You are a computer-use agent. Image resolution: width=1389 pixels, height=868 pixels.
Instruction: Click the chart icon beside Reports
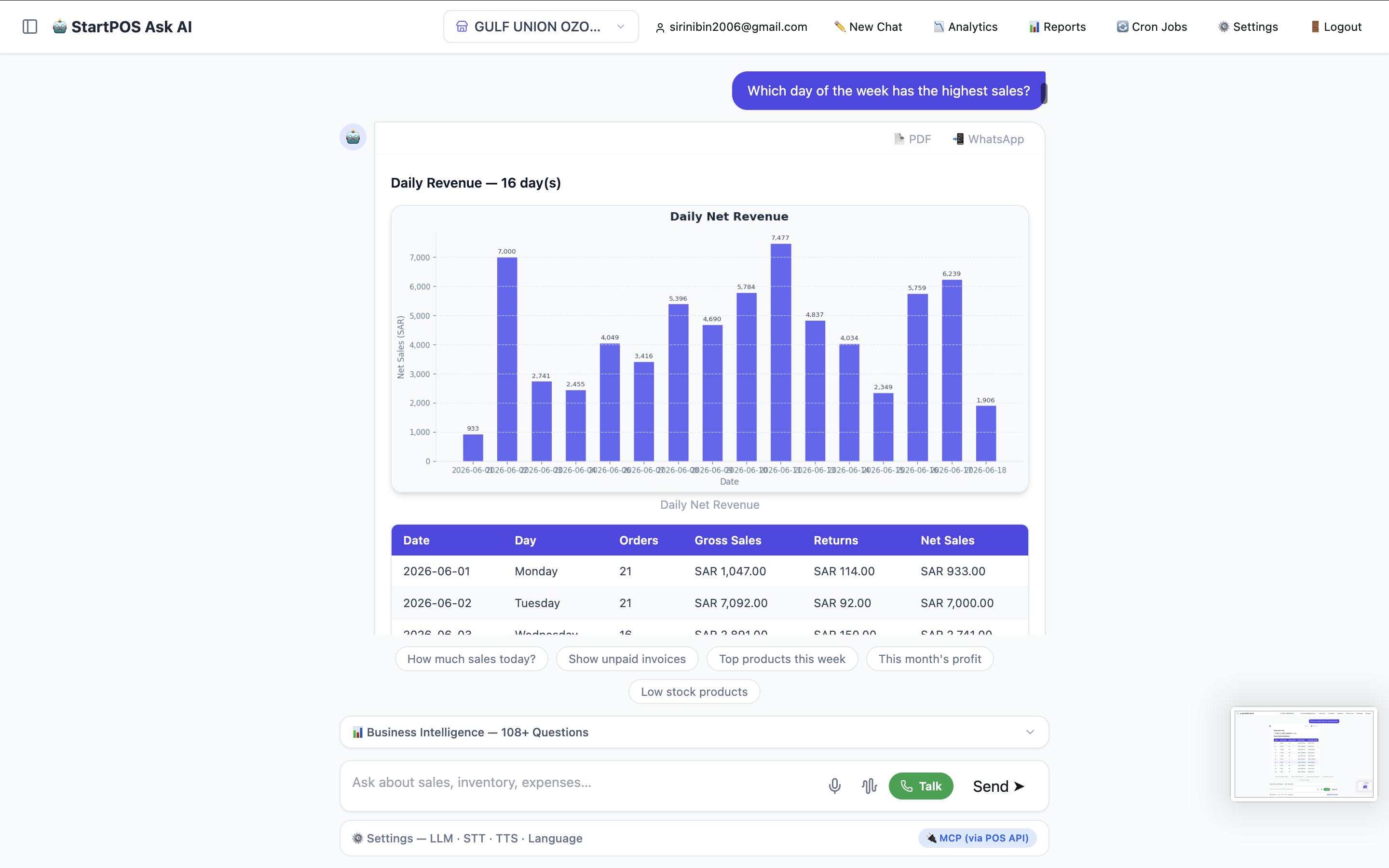pos(1034,27)
